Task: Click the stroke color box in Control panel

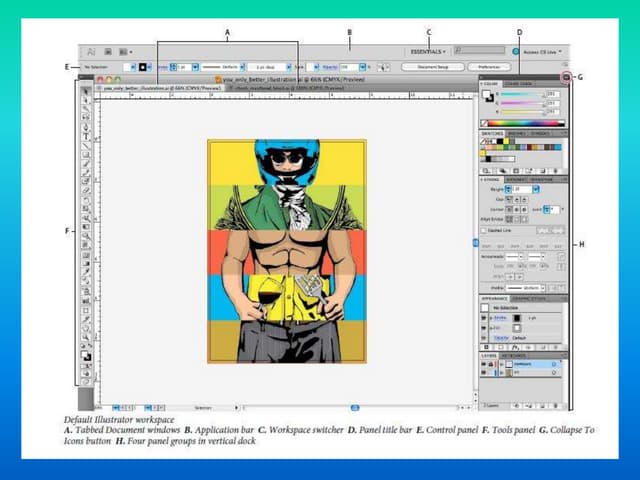Action: [143, 67]
